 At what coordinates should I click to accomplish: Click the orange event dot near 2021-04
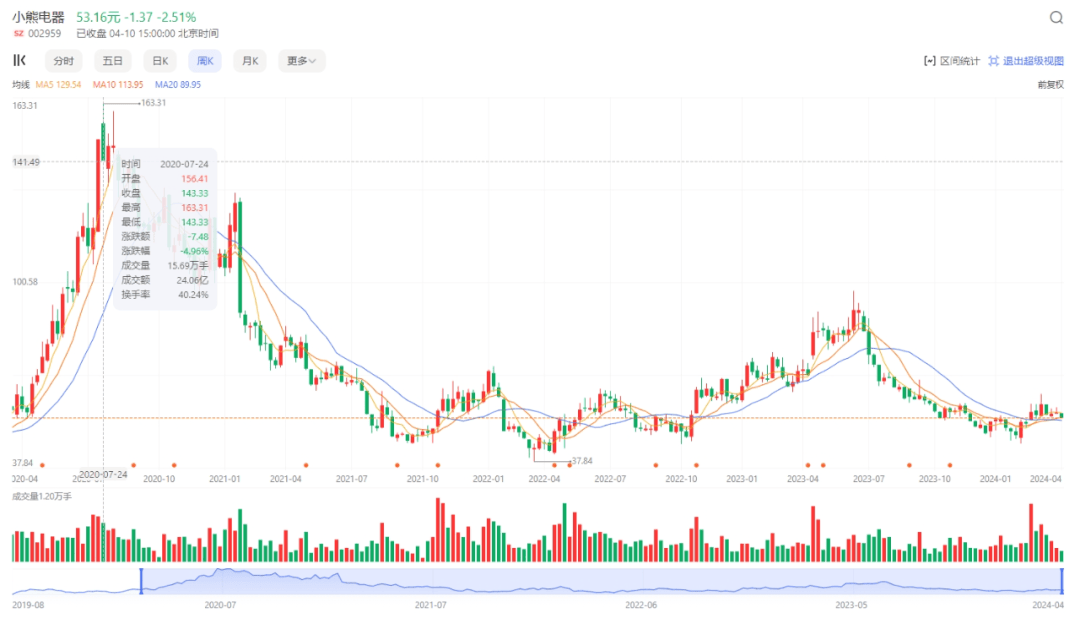coord(306,464)
